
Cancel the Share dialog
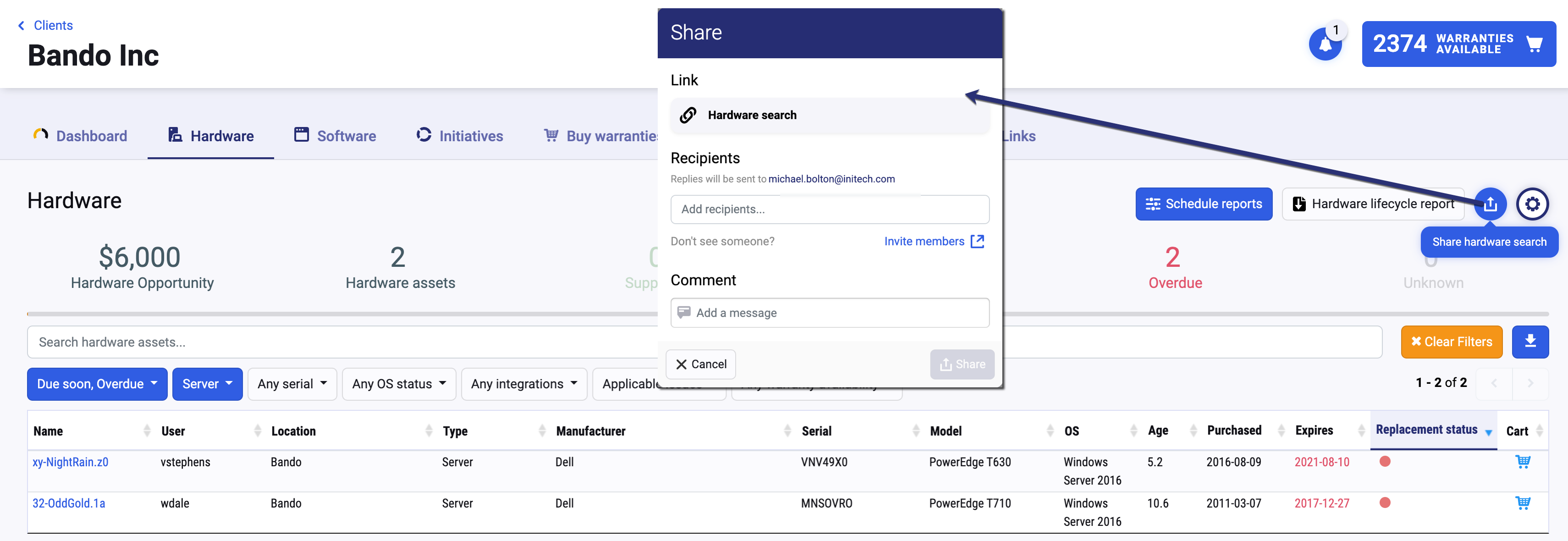point(701,364)
